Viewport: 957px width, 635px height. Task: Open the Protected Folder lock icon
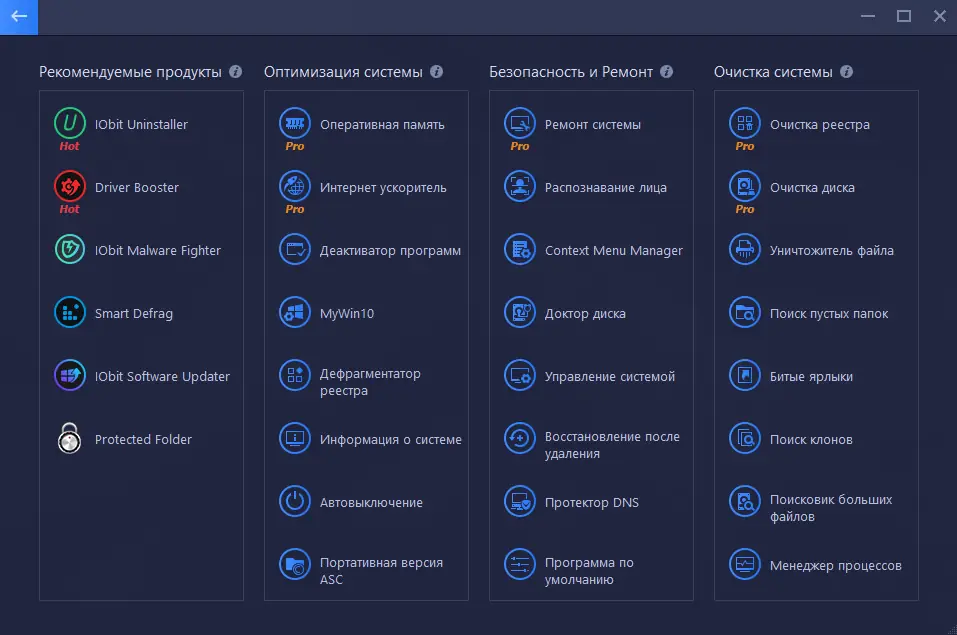point(70,438)
